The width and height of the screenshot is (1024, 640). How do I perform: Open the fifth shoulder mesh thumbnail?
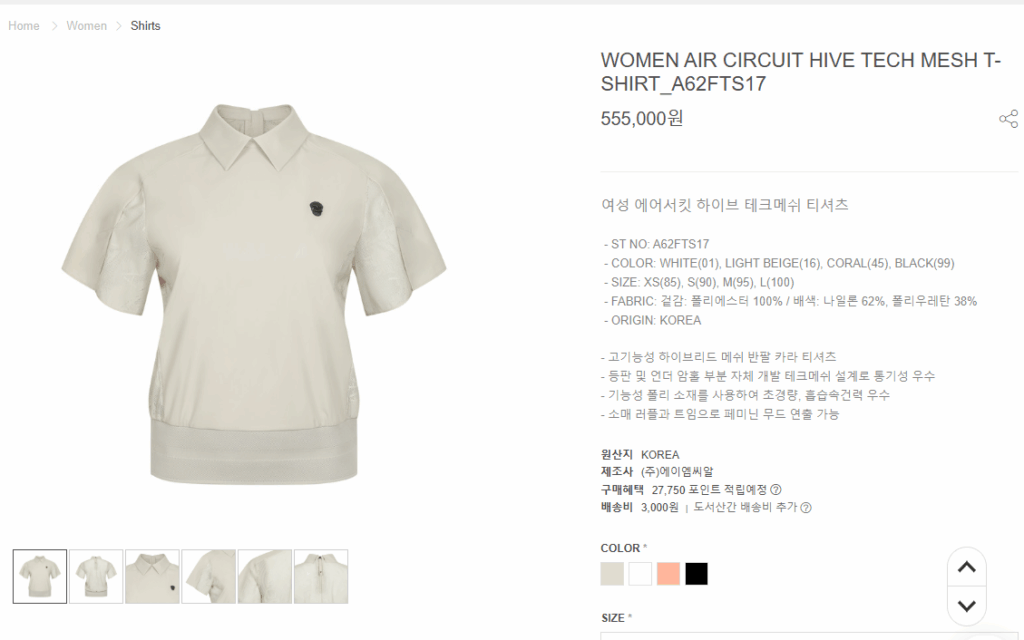264,576
